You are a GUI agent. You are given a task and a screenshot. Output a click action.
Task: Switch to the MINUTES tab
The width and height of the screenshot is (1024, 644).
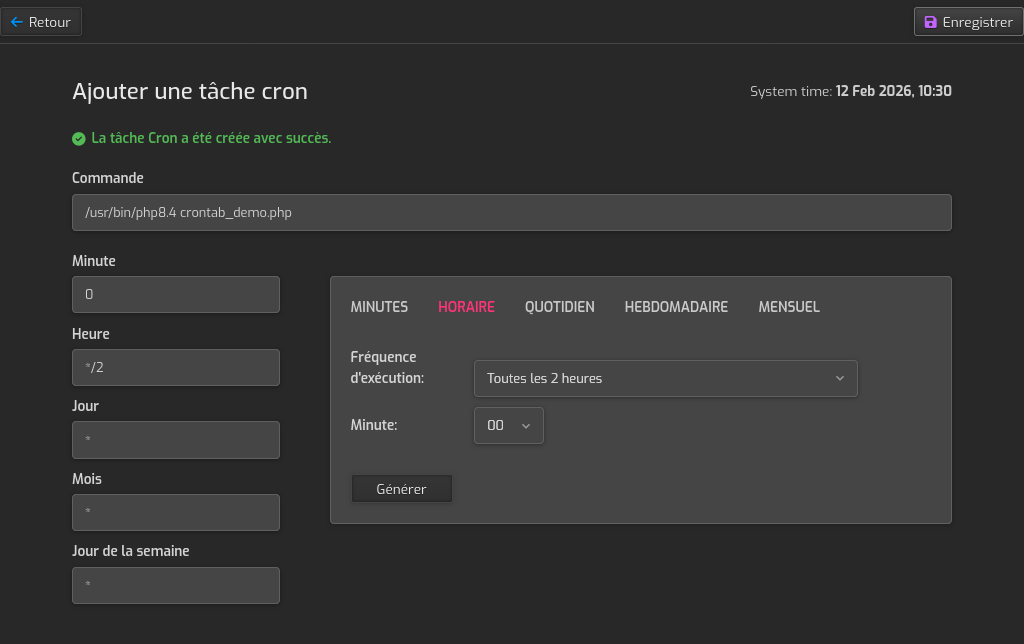tap(379, 307)
